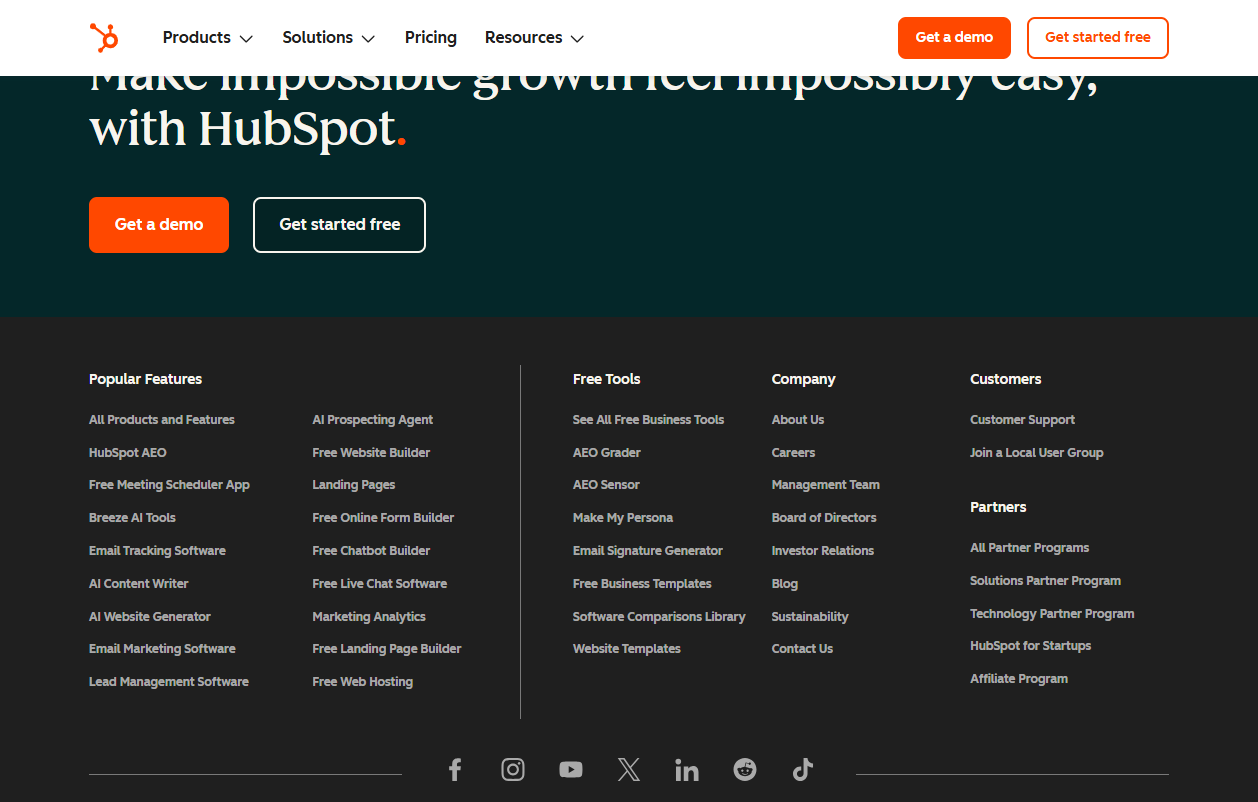Open the Careers link
1258x802 pixels.
793,453
